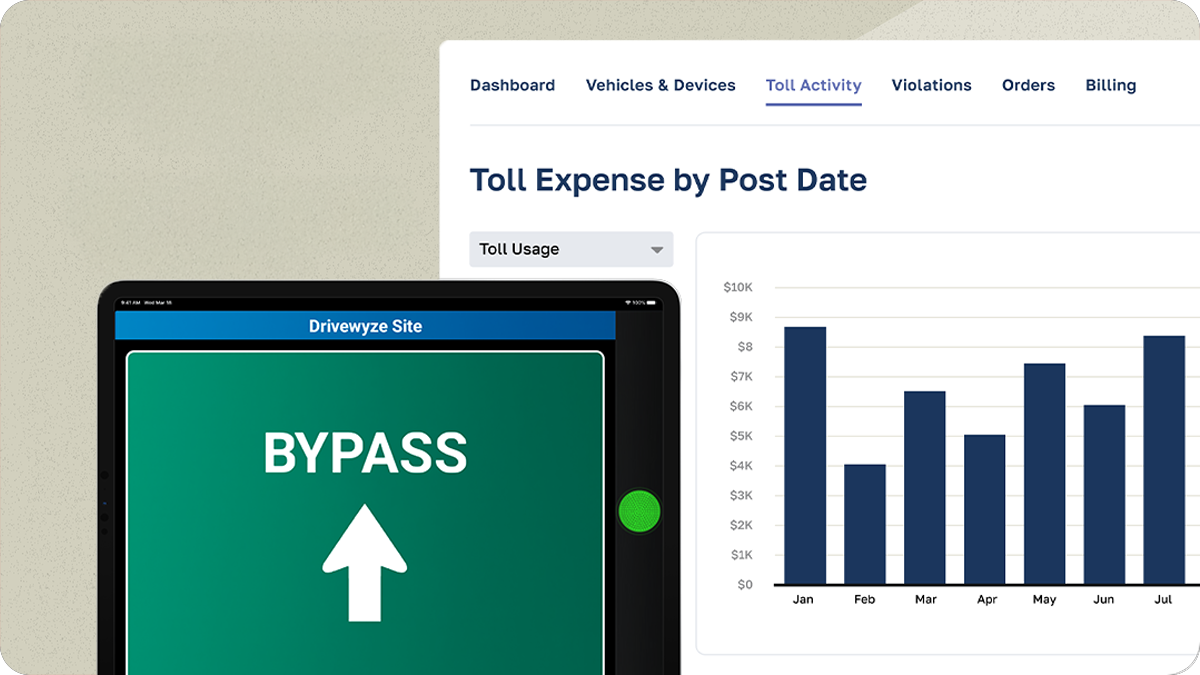
Task: Click the Drivewyze Site title bar
Action: [365, 326]
